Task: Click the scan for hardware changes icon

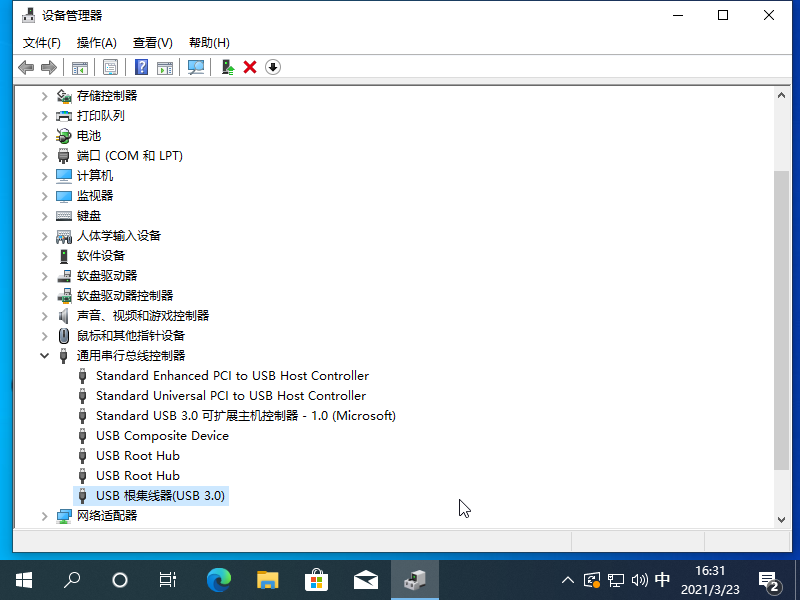Action: 196,67
